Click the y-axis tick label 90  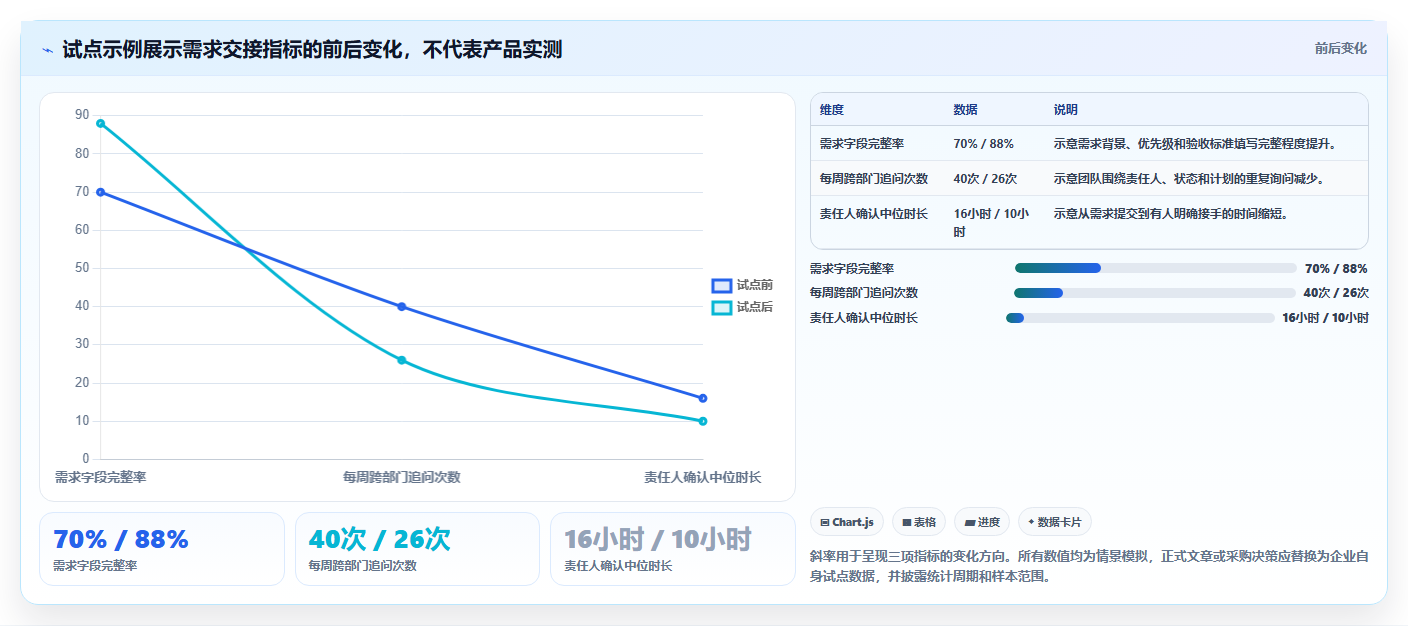click(82, 115)
